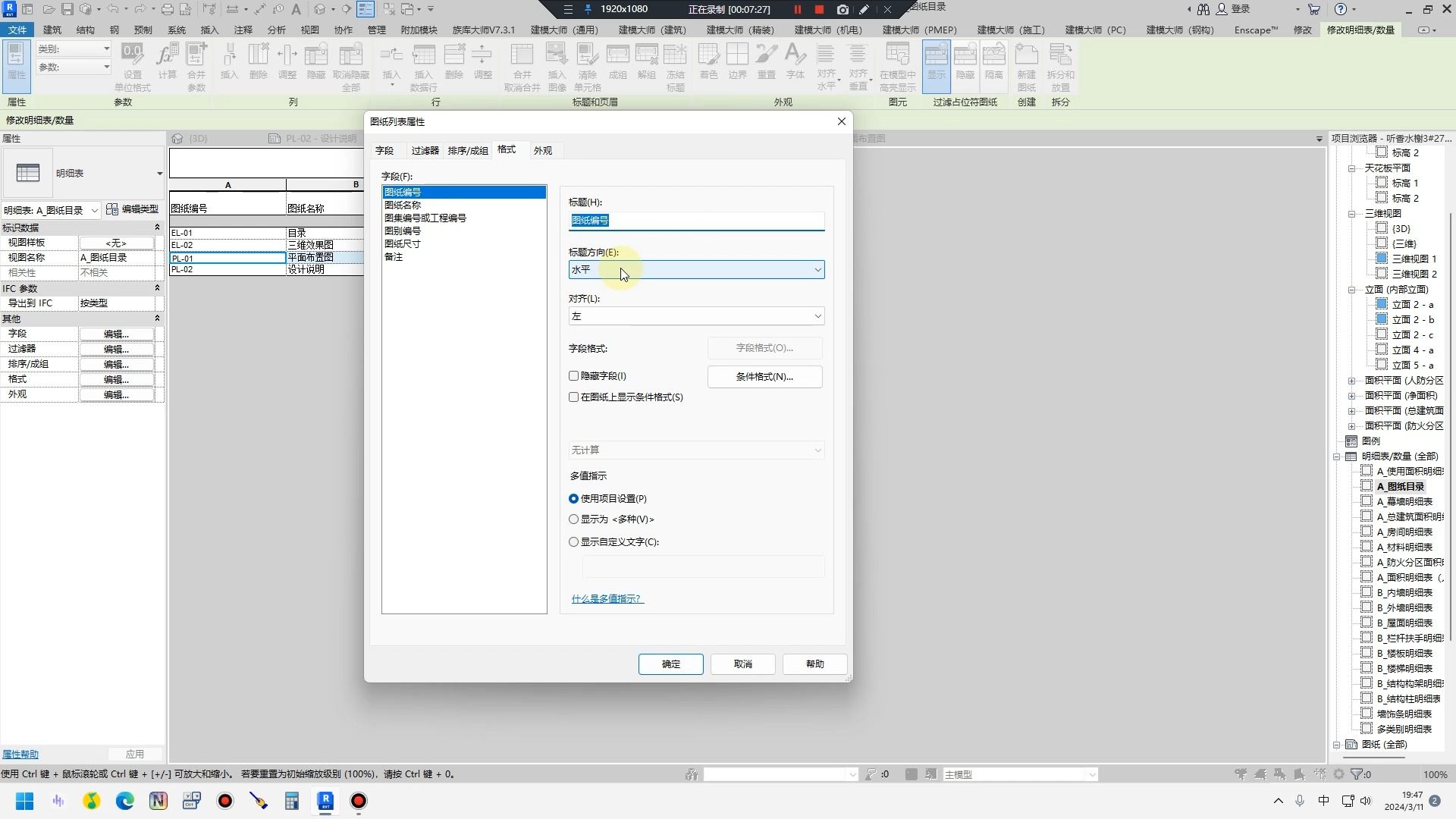The width and height of the screenshot is (1456, 819).
Task: Click the 标题 text input field
Action: 696,221
